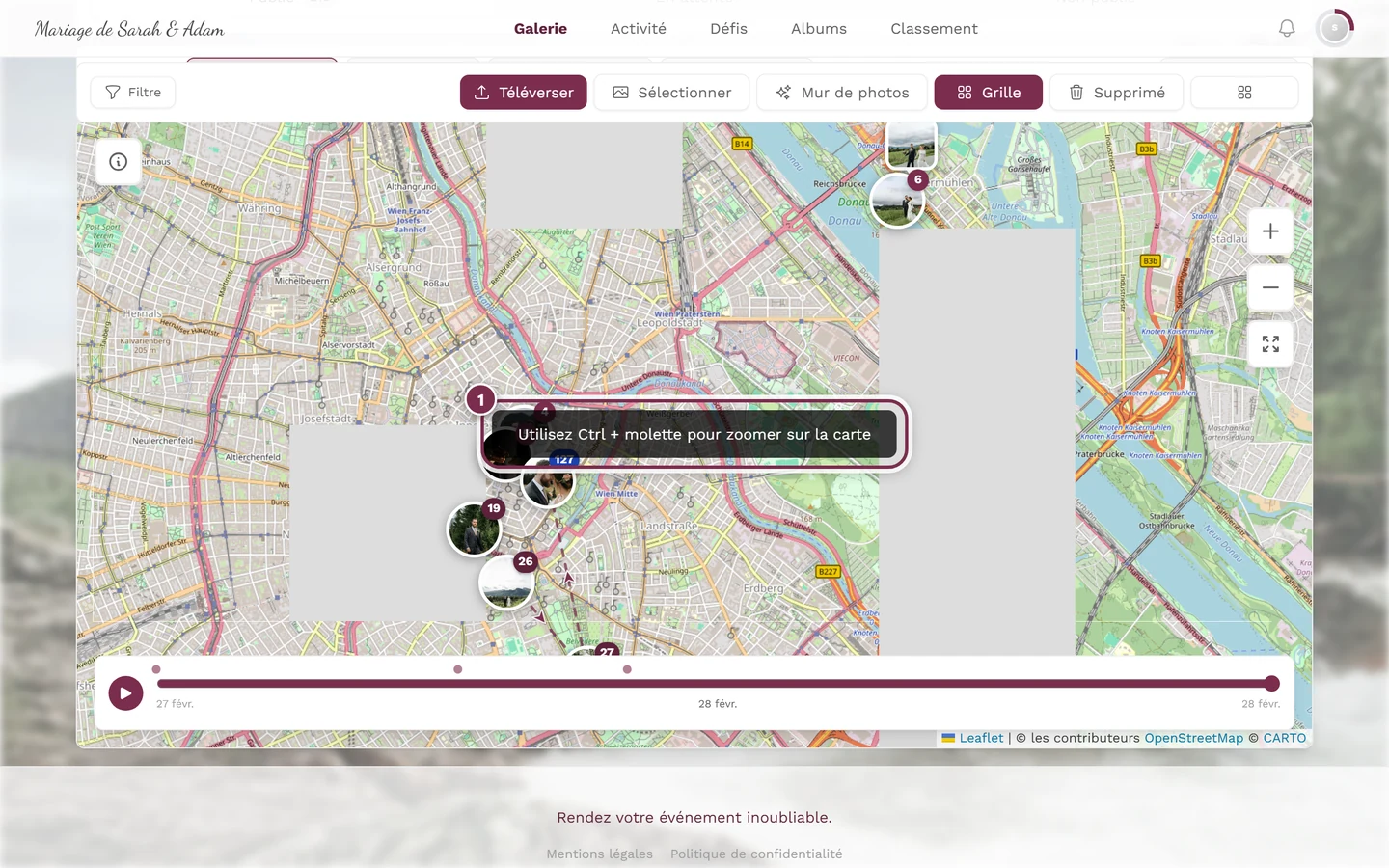This screenshot has width=1389, height=868.
Task: Select the second timeline dot marker
Action: 458,669
